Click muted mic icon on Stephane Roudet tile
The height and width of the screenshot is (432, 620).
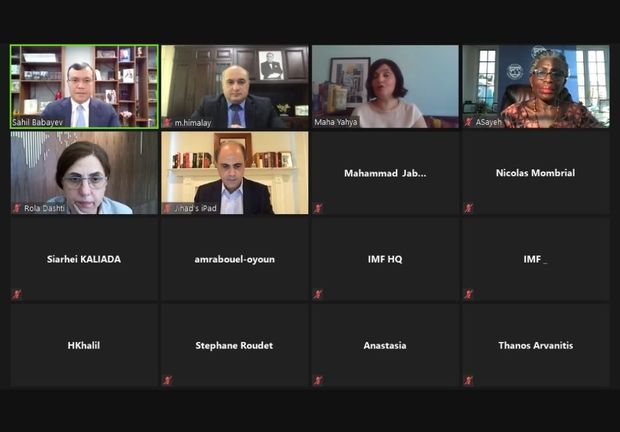pyautogui.click(x=167, y=380)
